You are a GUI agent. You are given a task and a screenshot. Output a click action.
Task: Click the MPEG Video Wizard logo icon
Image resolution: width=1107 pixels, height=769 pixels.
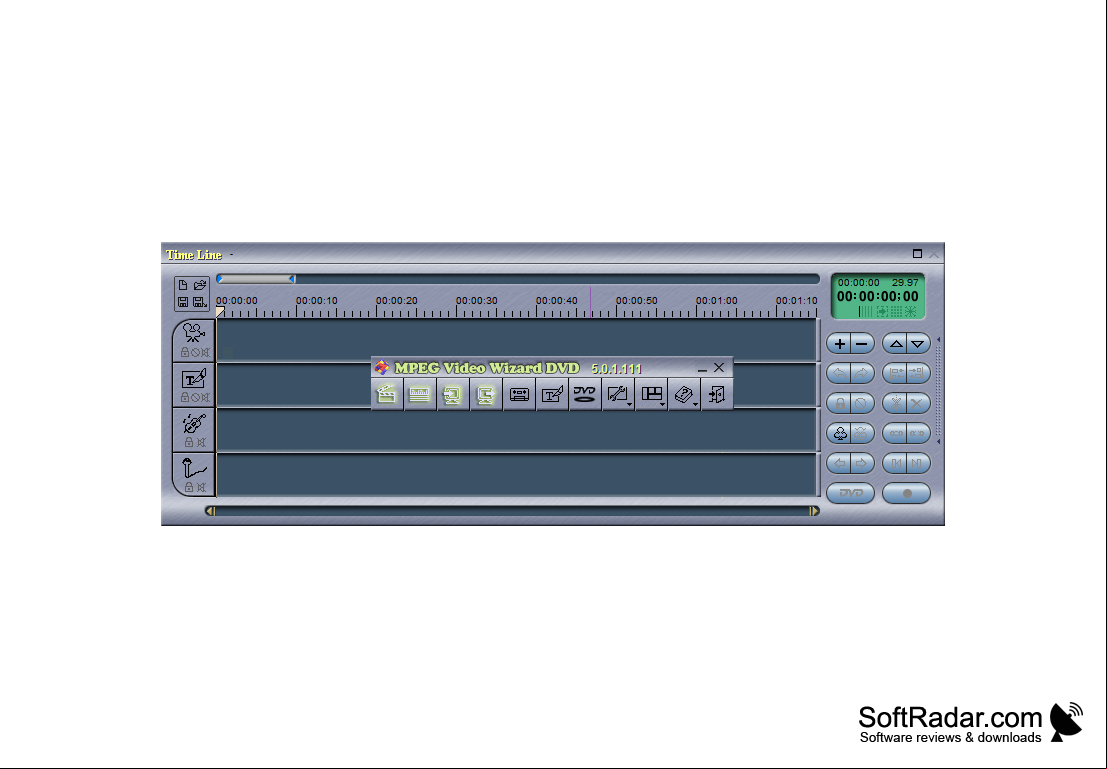[382, 367]
